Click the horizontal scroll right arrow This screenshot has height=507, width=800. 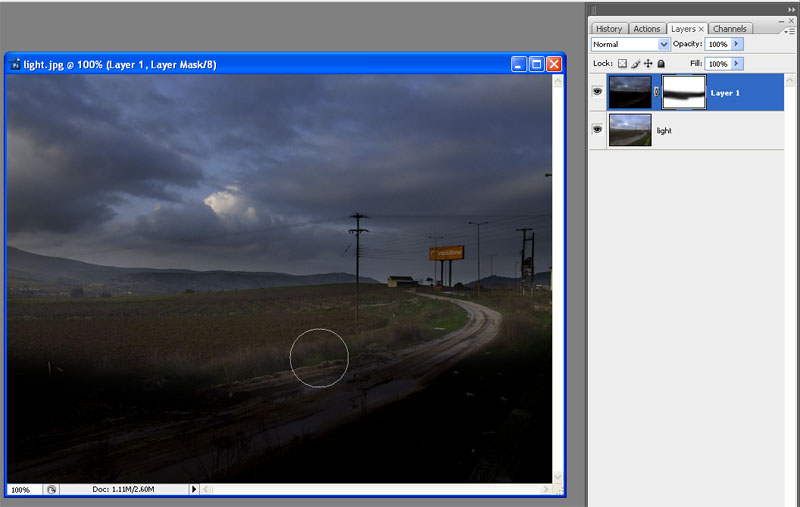click(x=546, y=490)
